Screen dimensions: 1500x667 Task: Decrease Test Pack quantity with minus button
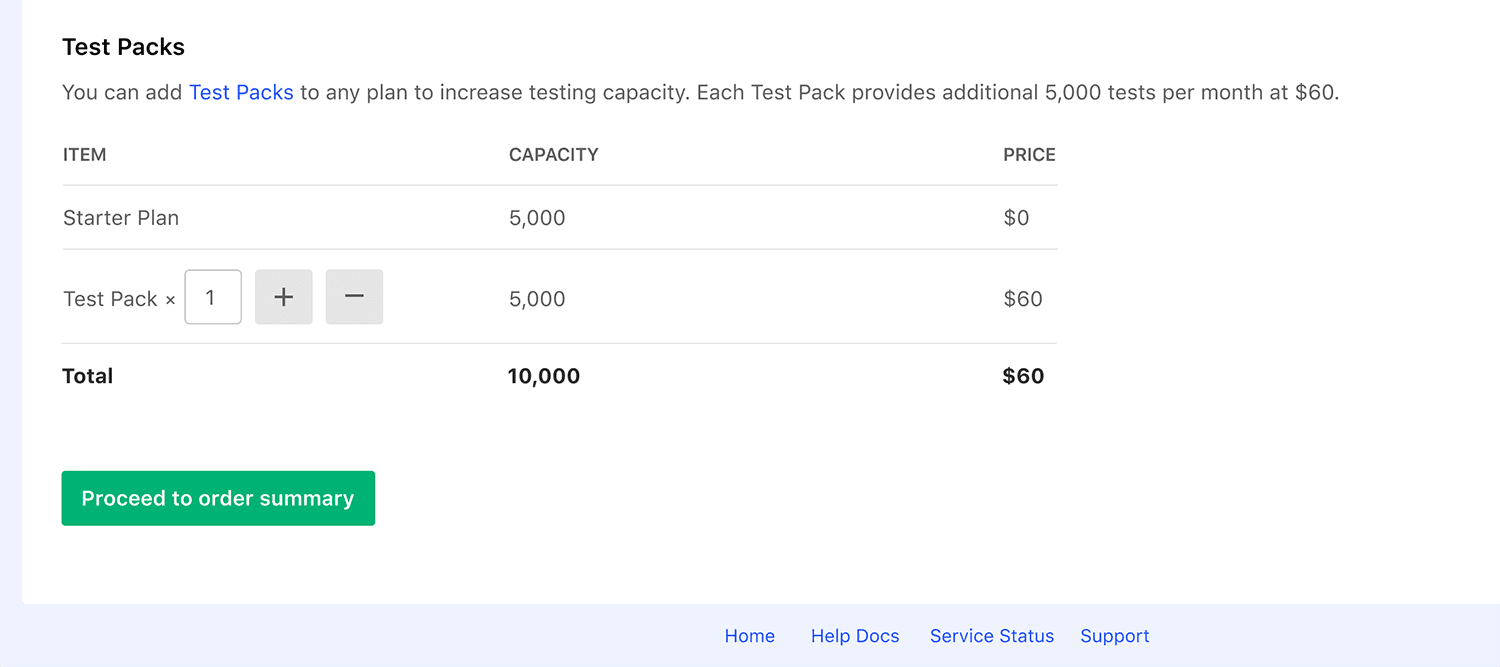(354, 296)
